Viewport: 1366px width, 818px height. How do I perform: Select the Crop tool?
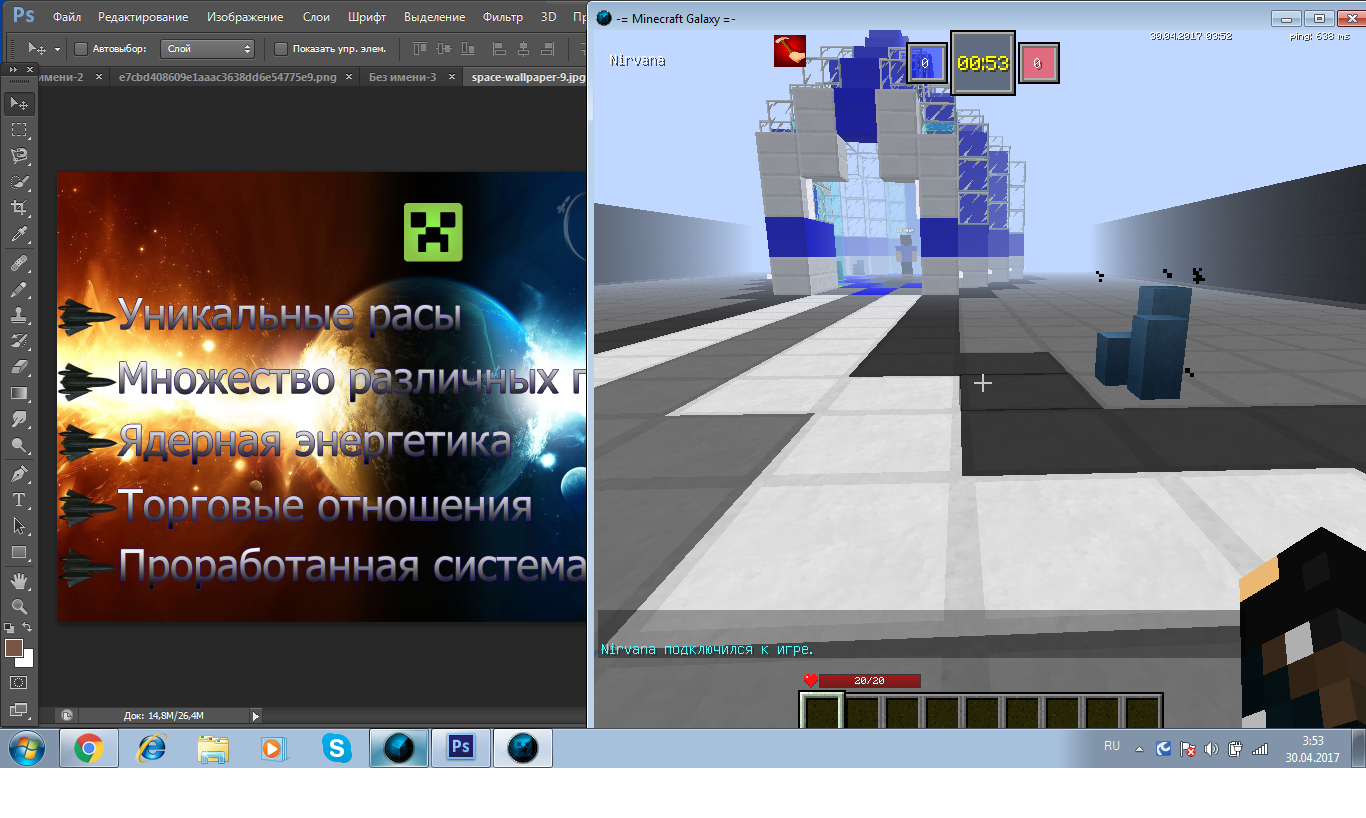19,208
